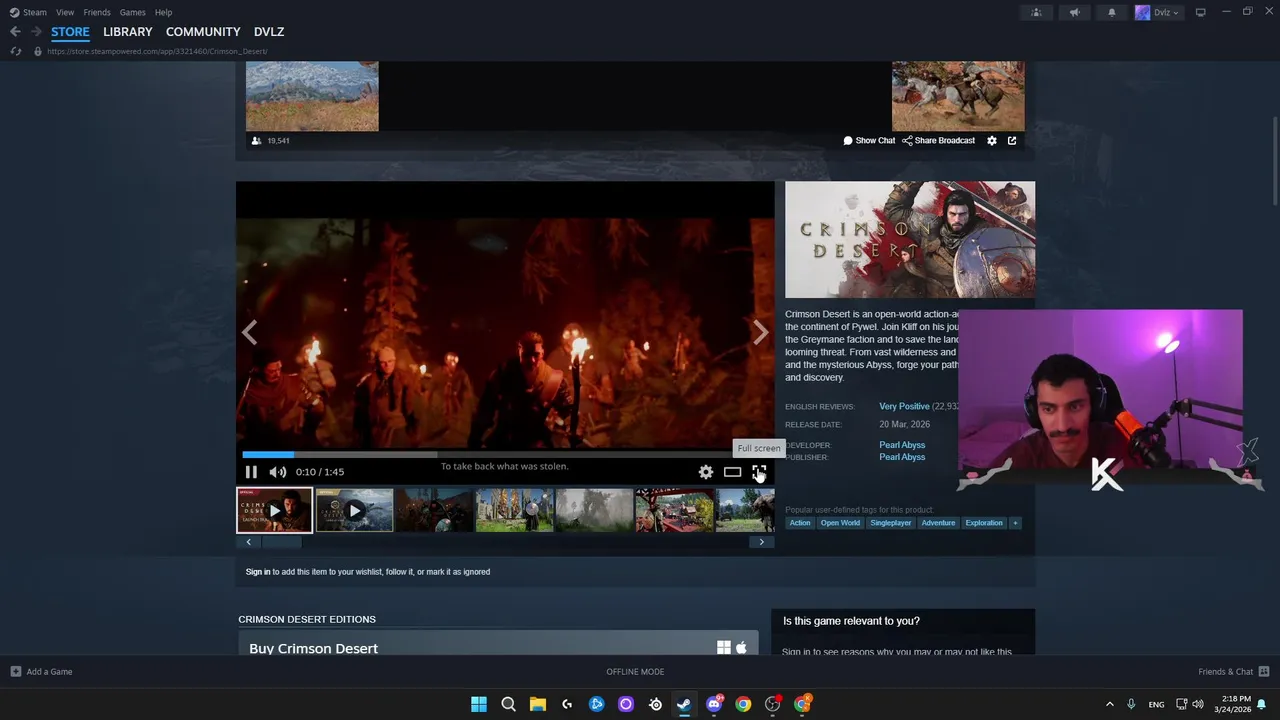1280x720 pixels.
Task: Open Discord from the taskbar
Action: click(x=714, y=704)
